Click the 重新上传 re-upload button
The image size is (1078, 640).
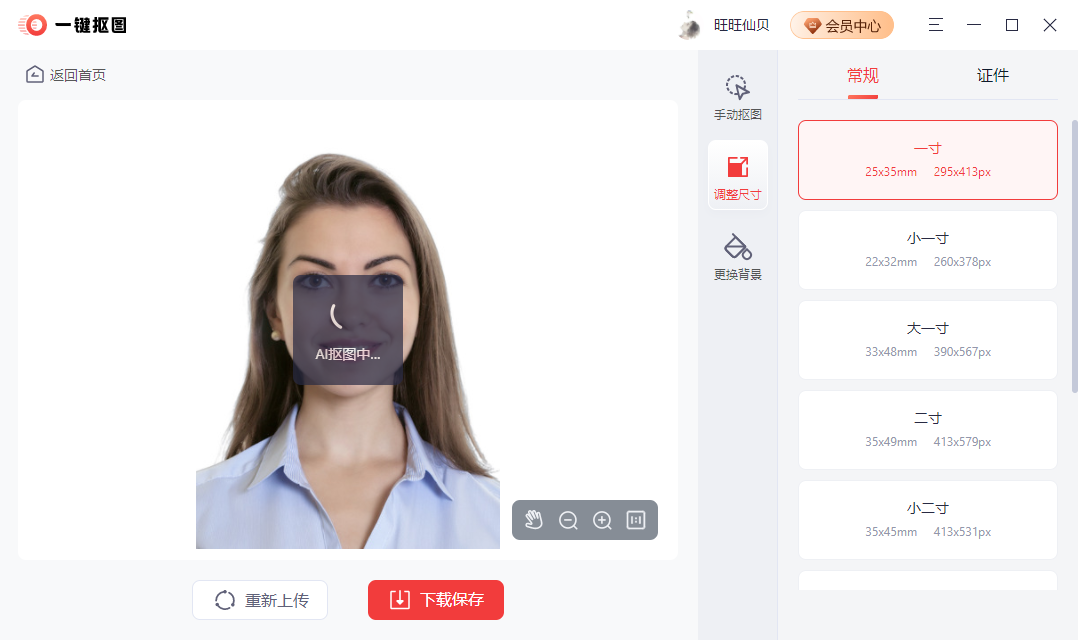click(x=260, y=600)
